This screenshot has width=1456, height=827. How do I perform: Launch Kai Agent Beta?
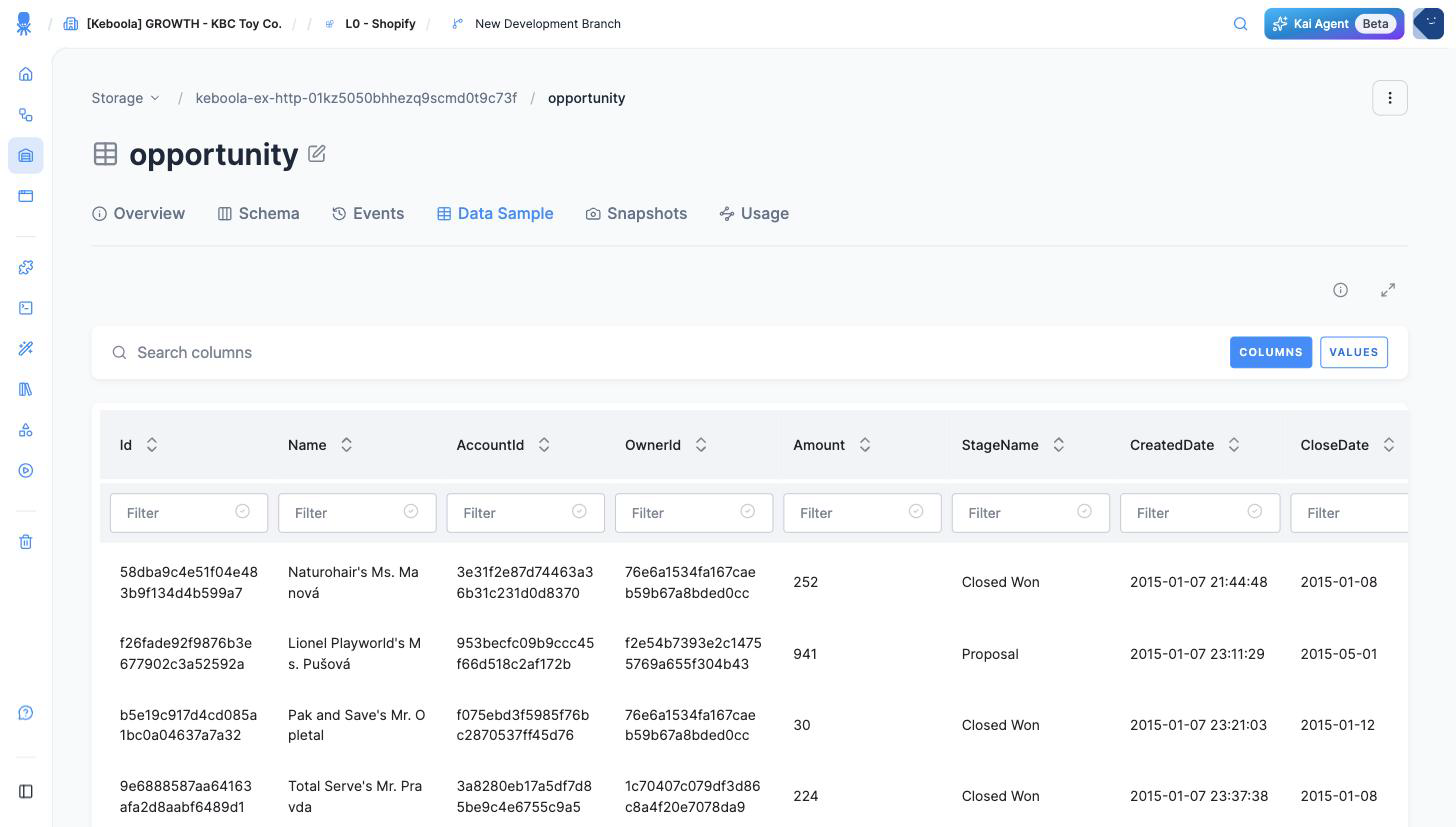[1334, 24]
